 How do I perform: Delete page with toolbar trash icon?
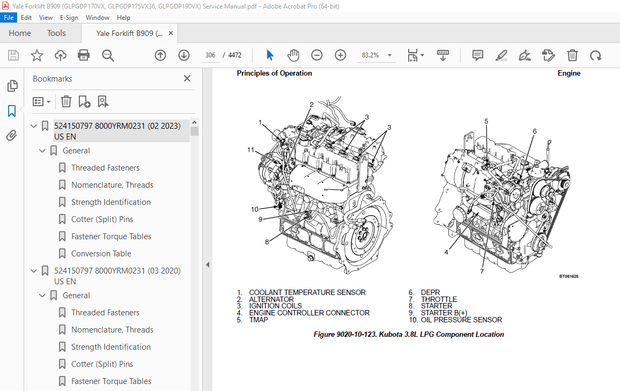click(572, 55)
